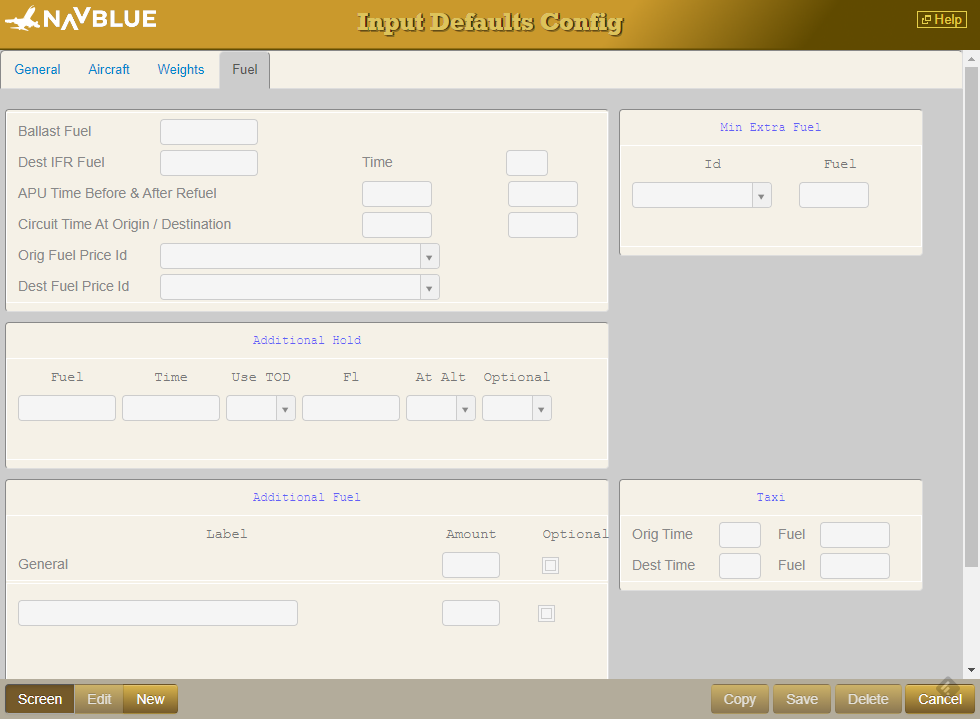Open the Dest Fuel Price Id dropdown
Screen dimensions: 980x719
pos(429,287)
